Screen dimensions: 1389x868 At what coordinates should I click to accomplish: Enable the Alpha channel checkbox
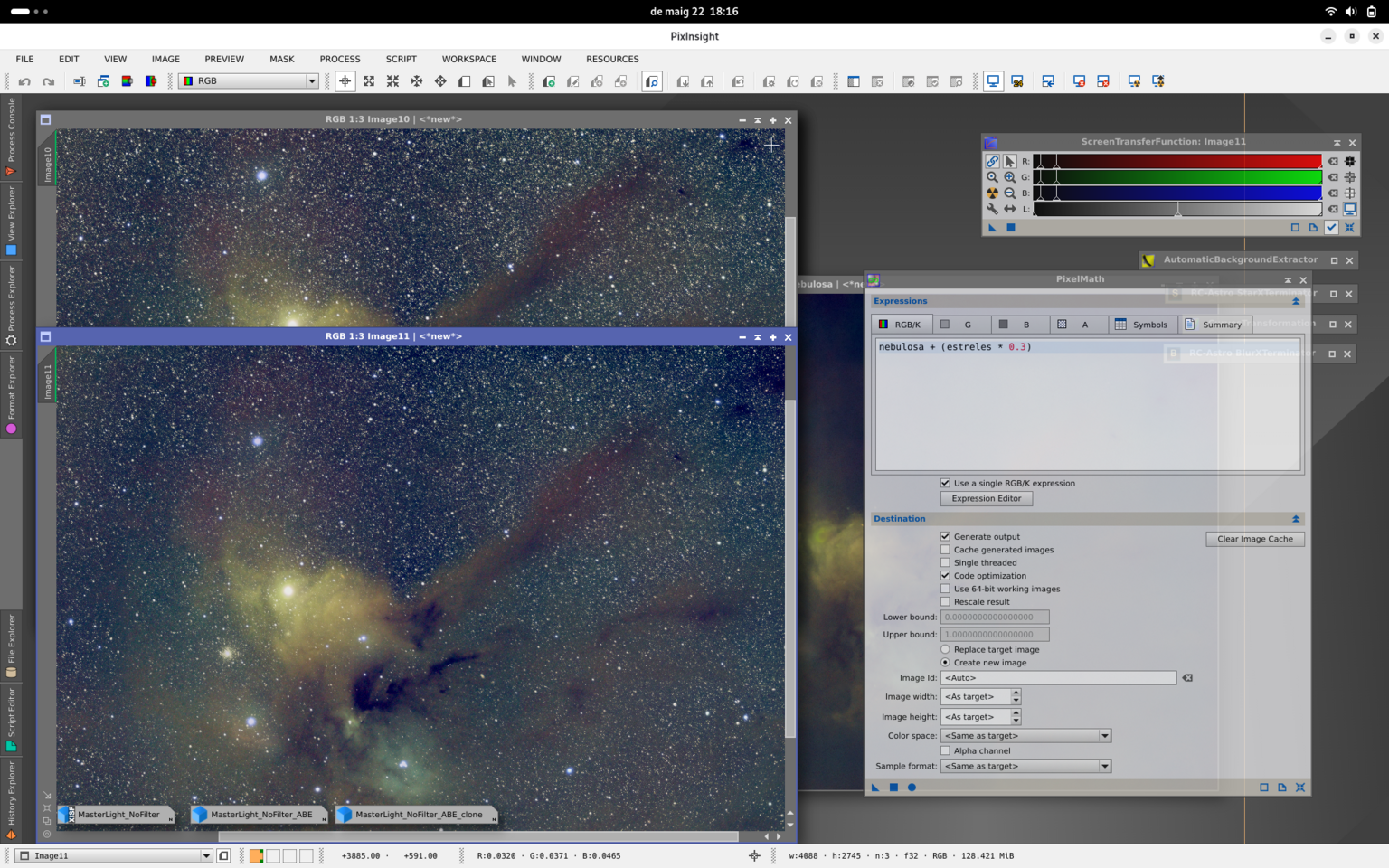[x=945, y=750]
